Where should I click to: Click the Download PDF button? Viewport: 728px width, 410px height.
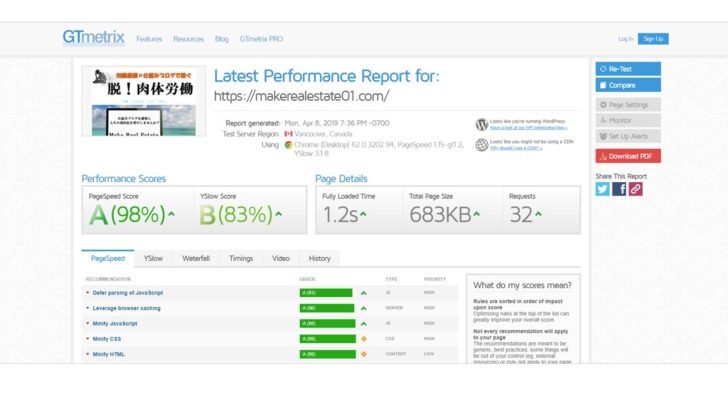[x=628, y=156]
